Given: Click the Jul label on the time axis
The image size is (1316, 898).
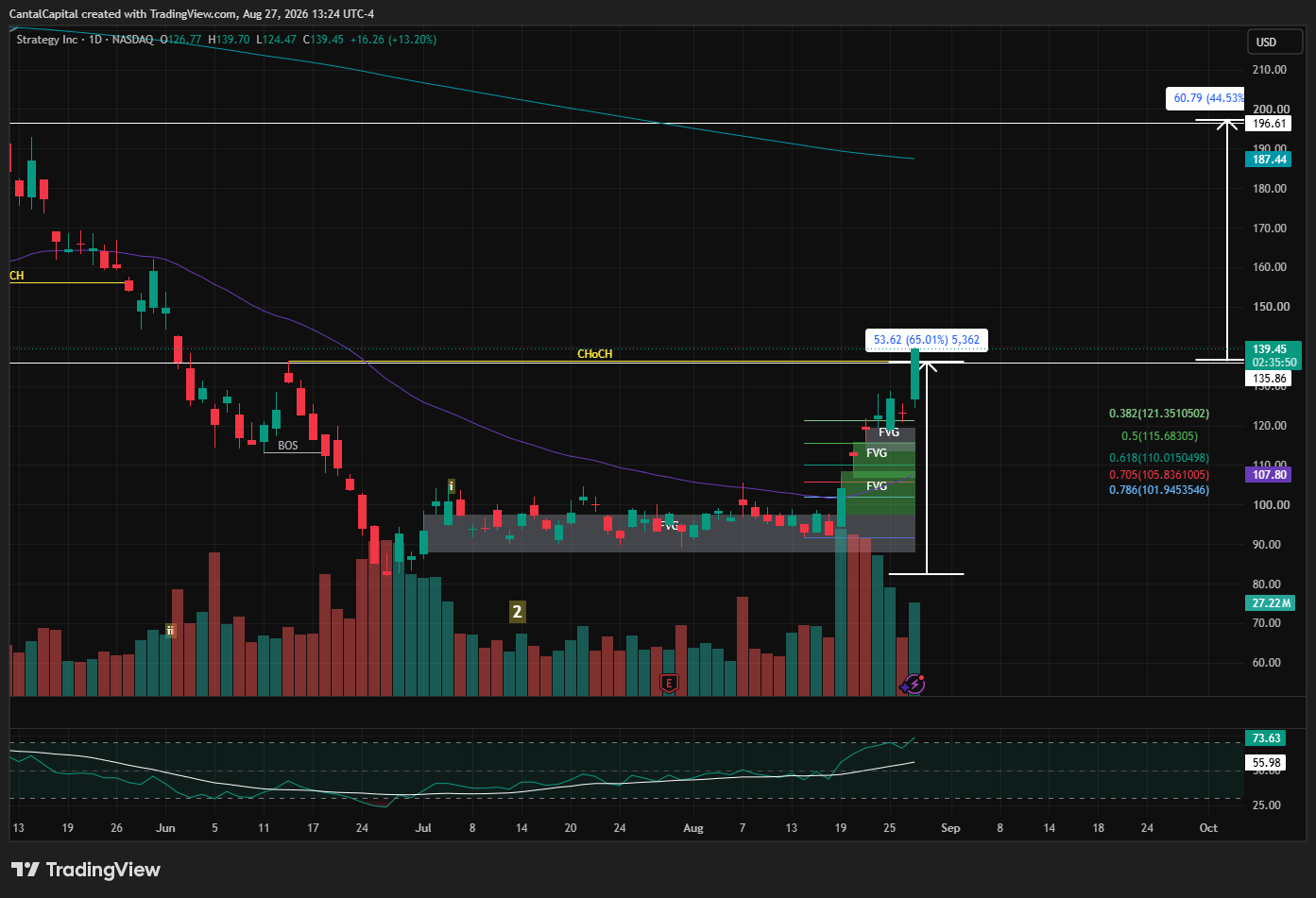Looking at the screenshot, I should [x=422, y=828].
